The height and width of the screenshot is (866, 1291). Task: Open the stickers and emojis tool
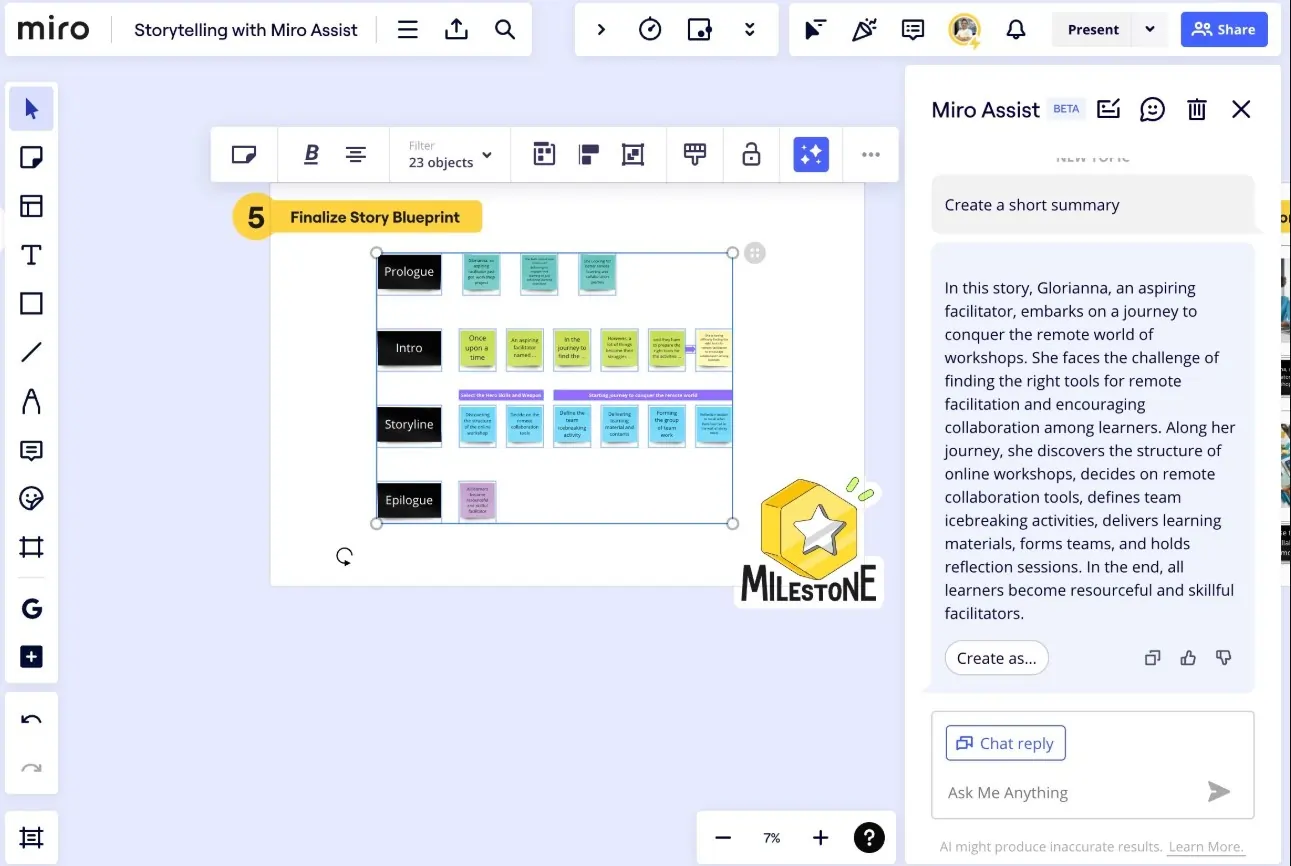click(31, 498)
